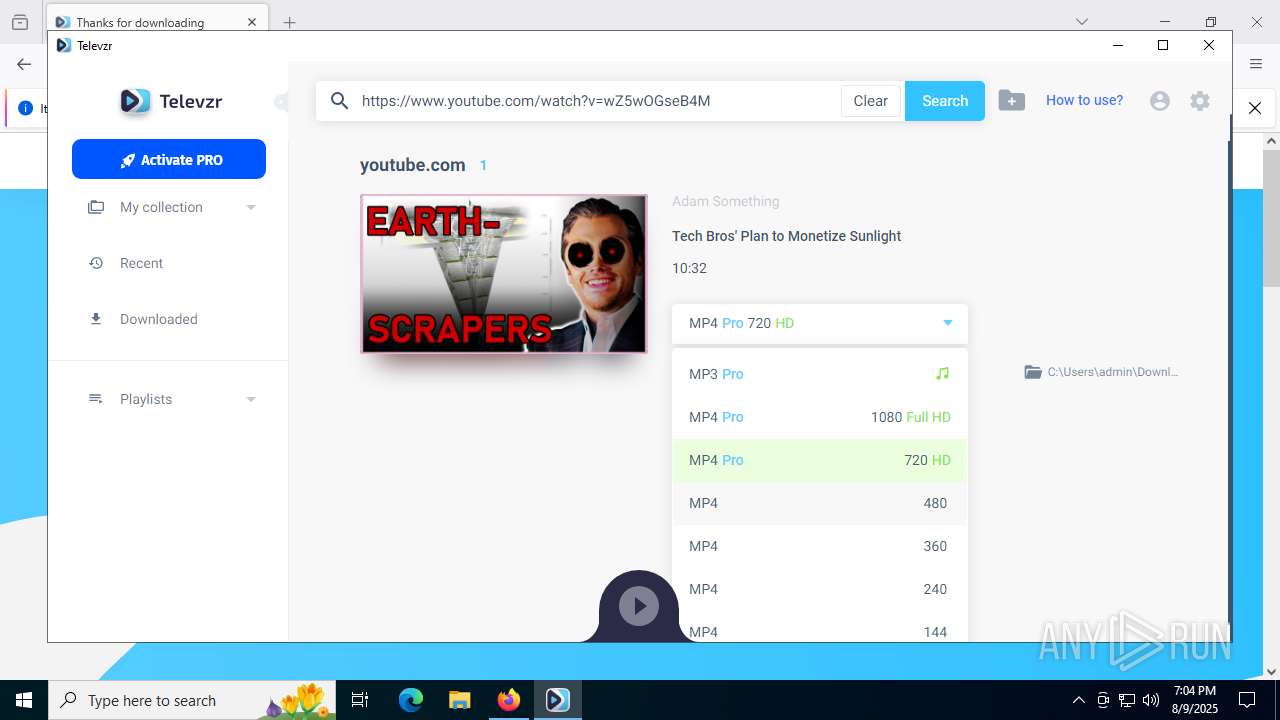Click channel name Adam Something

tap(725, 201)
